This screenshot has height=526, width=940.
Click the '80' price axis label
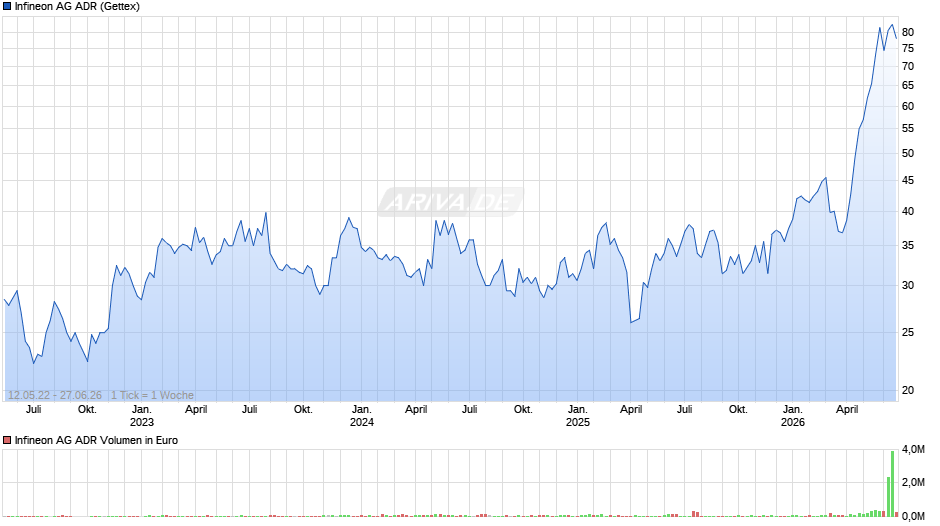pyautogui.click(x=908, y=32)
